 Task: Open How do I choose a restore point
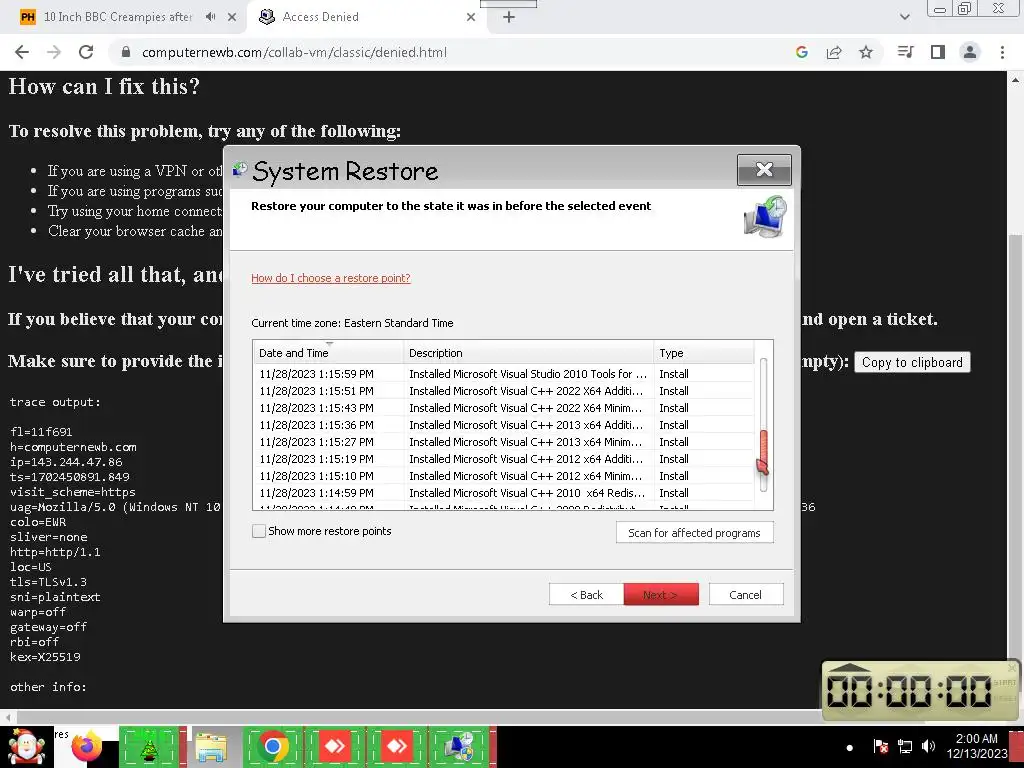pyautogui.click(x=330, y=278)
